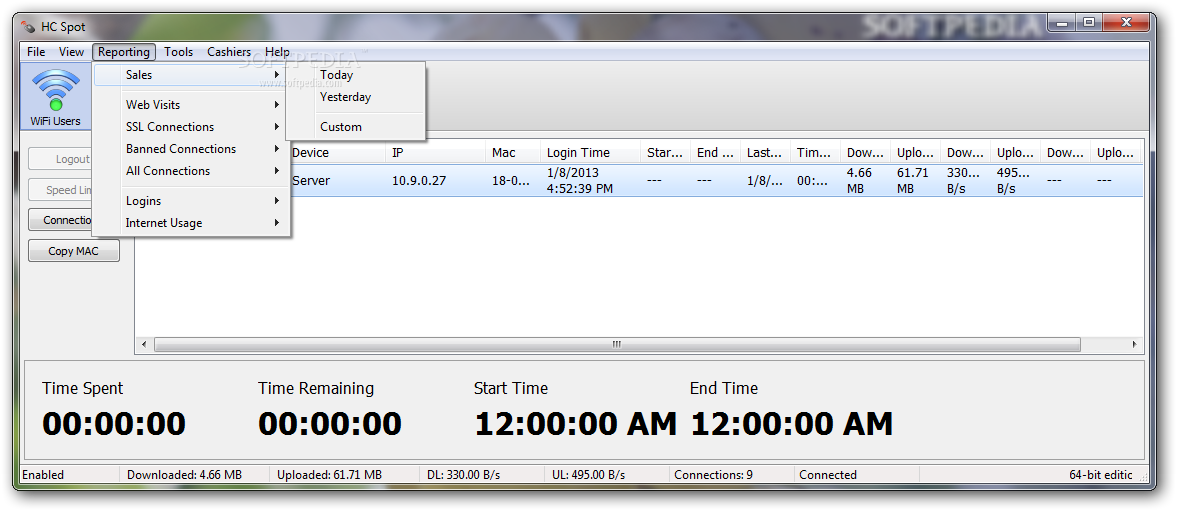Sort by the Mac column header

point(513,152)
